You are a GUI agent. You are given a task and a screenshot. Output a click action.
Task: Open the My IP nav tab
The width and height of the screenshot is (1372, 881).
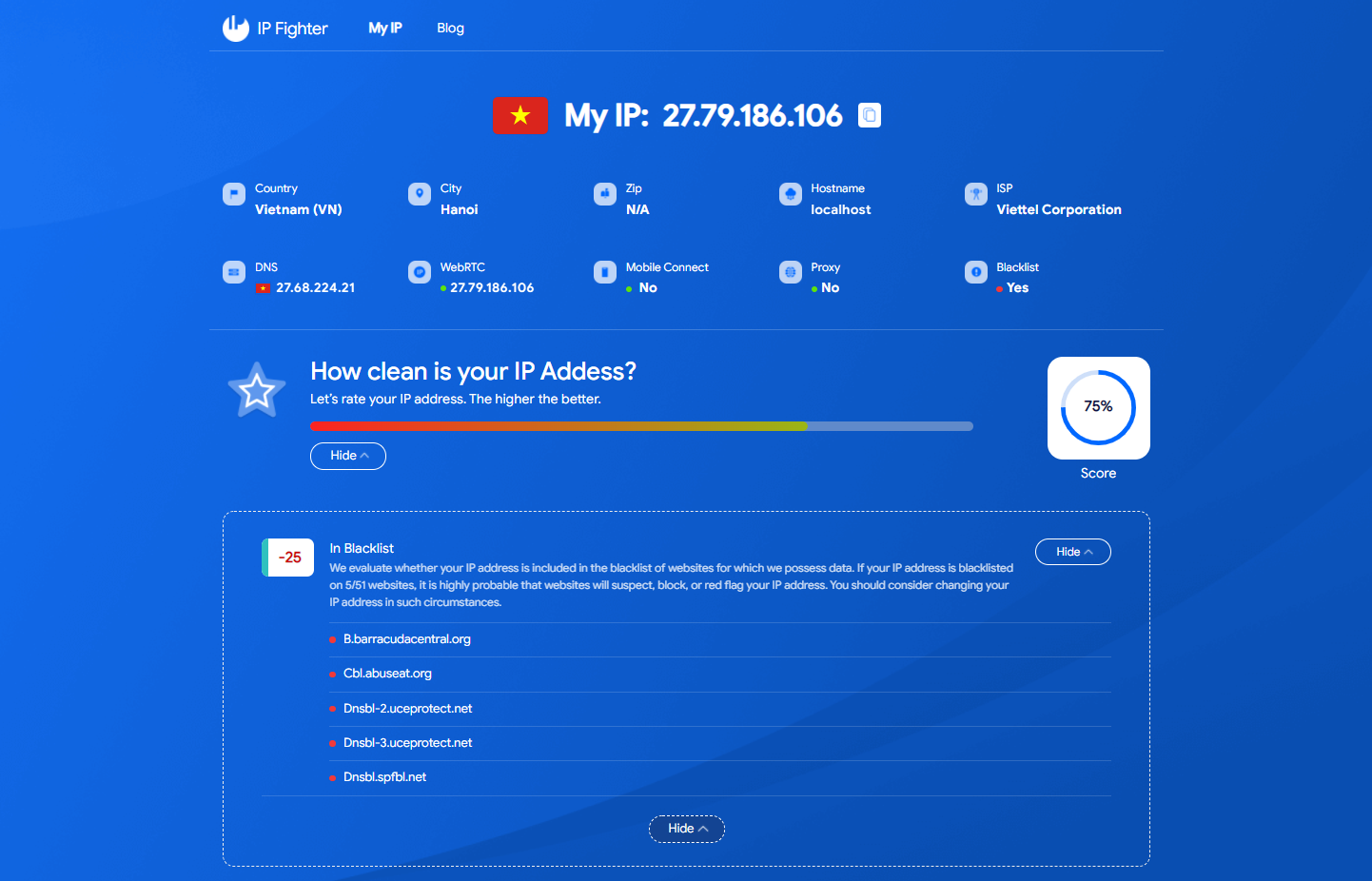point(385,29)
